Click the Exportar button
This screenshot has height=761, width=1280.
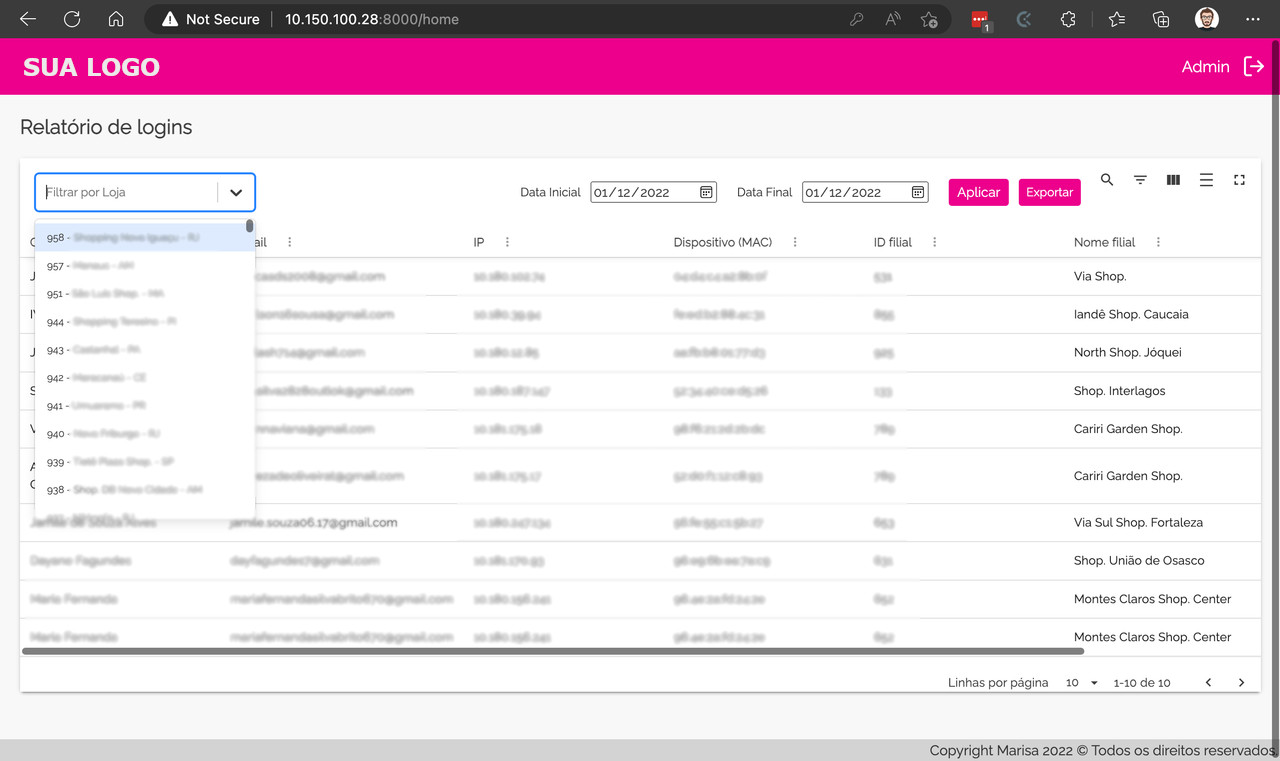1049,192
